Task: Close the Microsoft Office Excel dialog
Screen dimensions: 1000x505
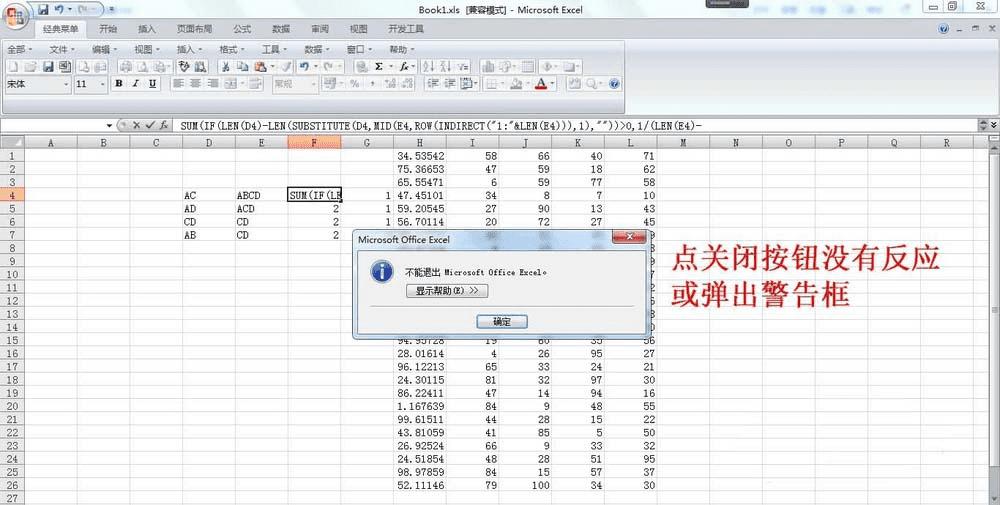Action: (x=629, y=237)
